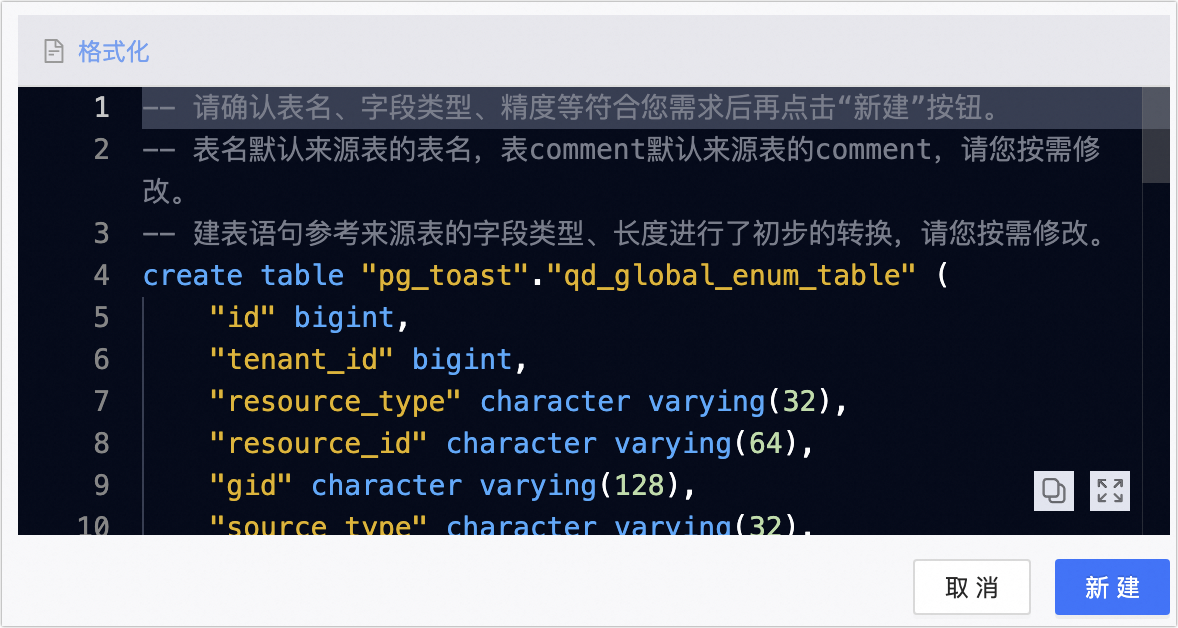Click line number 7 in gutter
The height and width of the screenshot is (628, 1178).
[101, 401]
